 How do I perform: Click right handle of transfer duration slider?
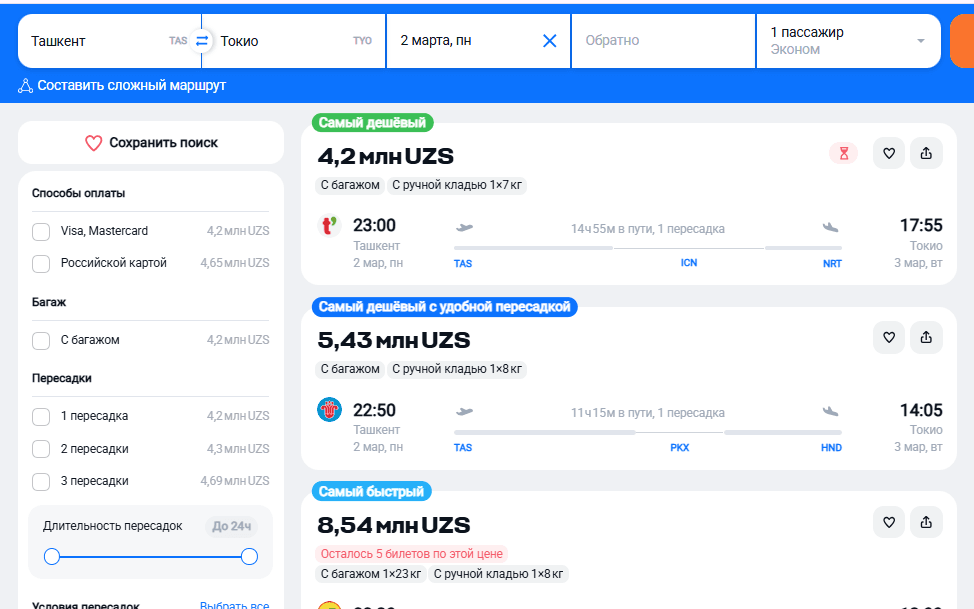click(249, 557)
